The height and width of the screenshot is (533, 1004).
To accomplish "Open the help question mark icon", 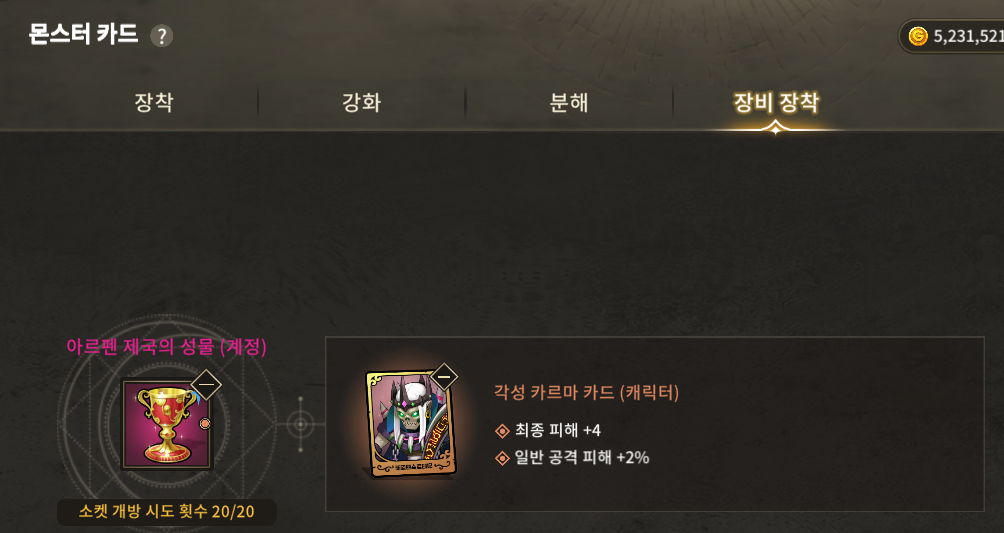I will click(161, 36).
